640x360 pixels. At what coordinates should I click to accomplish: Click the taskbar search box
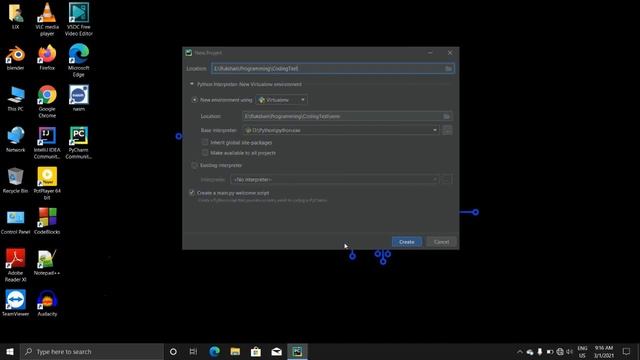(92, 351)
